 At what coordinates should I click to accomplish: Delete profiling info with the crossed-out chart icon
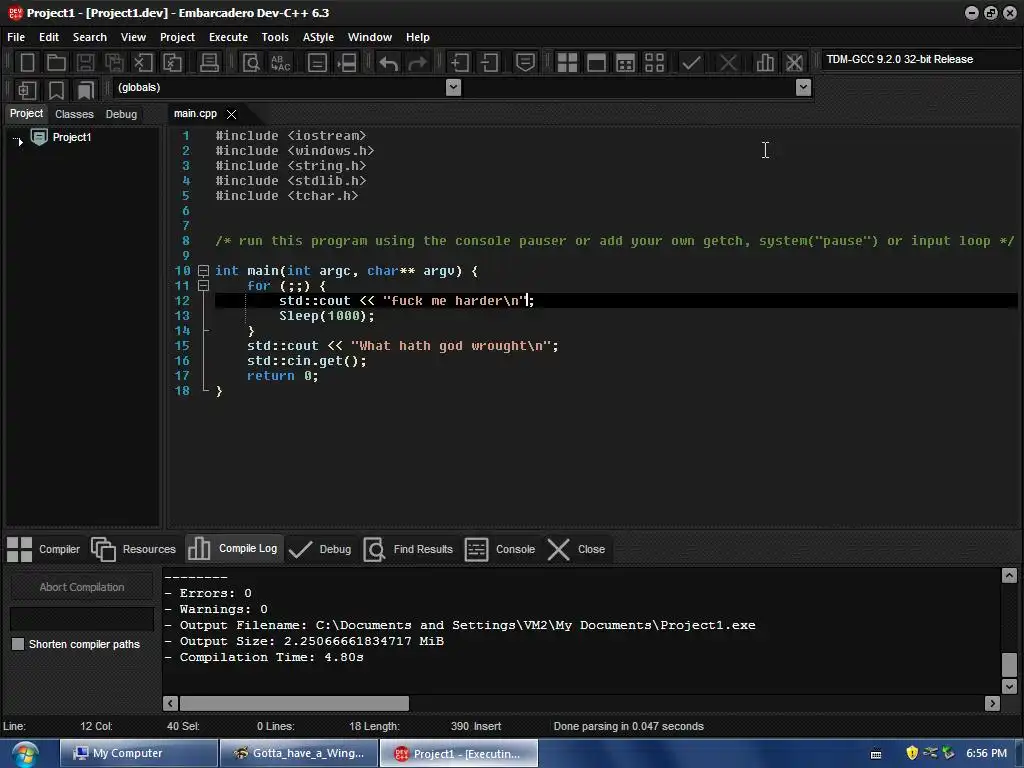pos(794,63)
